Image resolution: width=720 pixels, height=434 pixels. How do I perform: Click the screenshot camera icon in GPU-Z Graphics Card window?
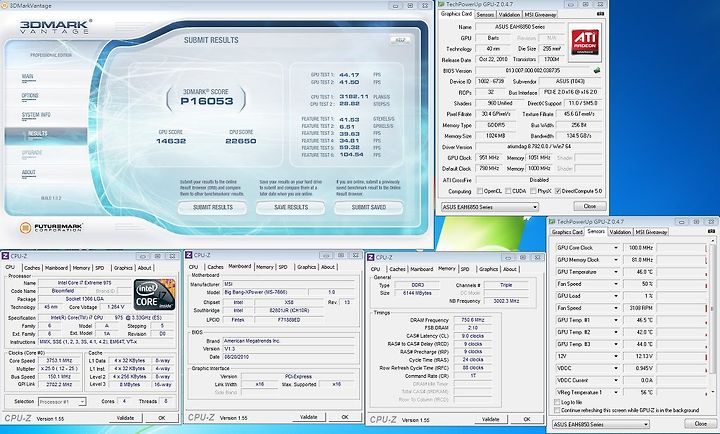600,14
